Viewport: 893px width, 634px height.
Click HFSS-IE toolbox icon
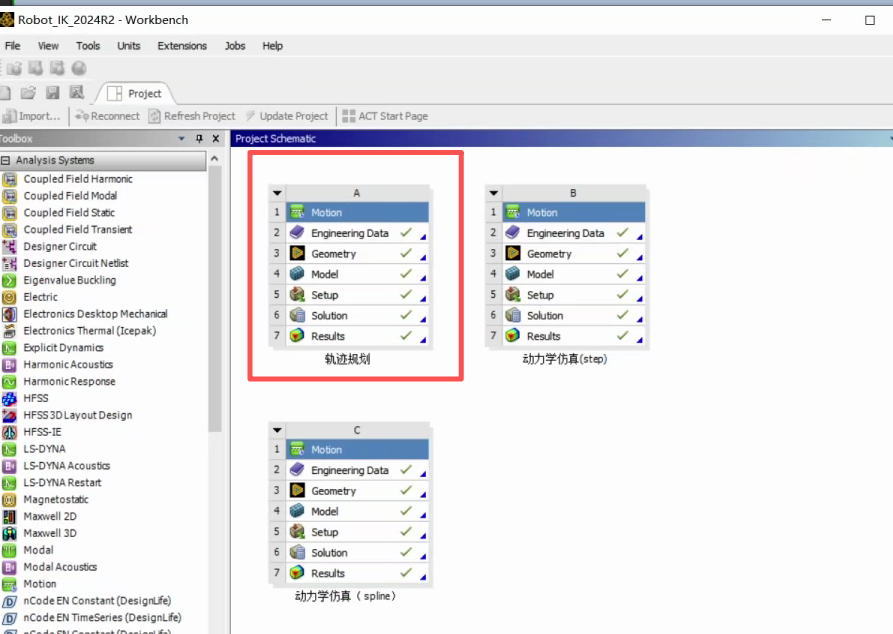[x=10, y=432]
